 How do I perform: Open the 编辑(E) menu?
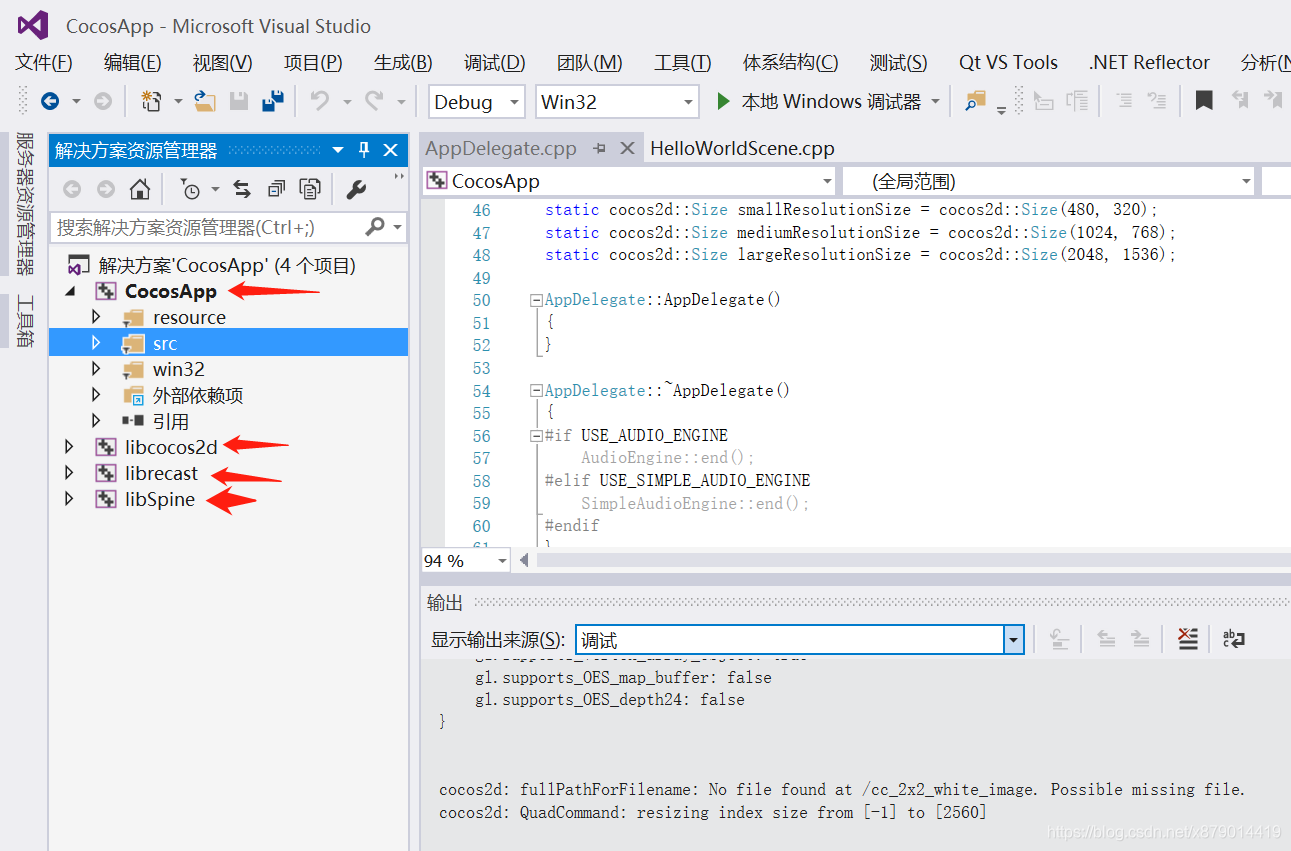pos(133,62)
